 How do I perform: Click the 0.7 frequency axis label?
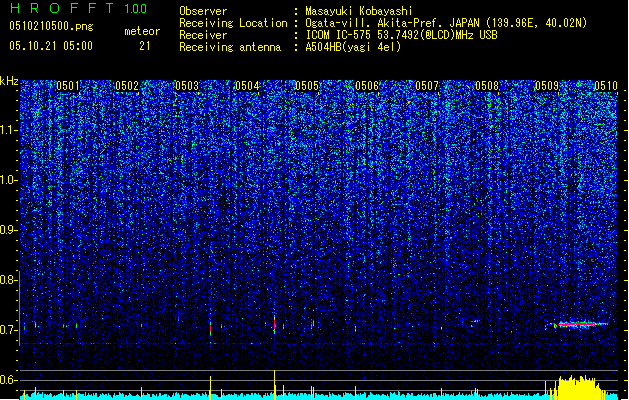pyautogui.click(x=9, y=330)
